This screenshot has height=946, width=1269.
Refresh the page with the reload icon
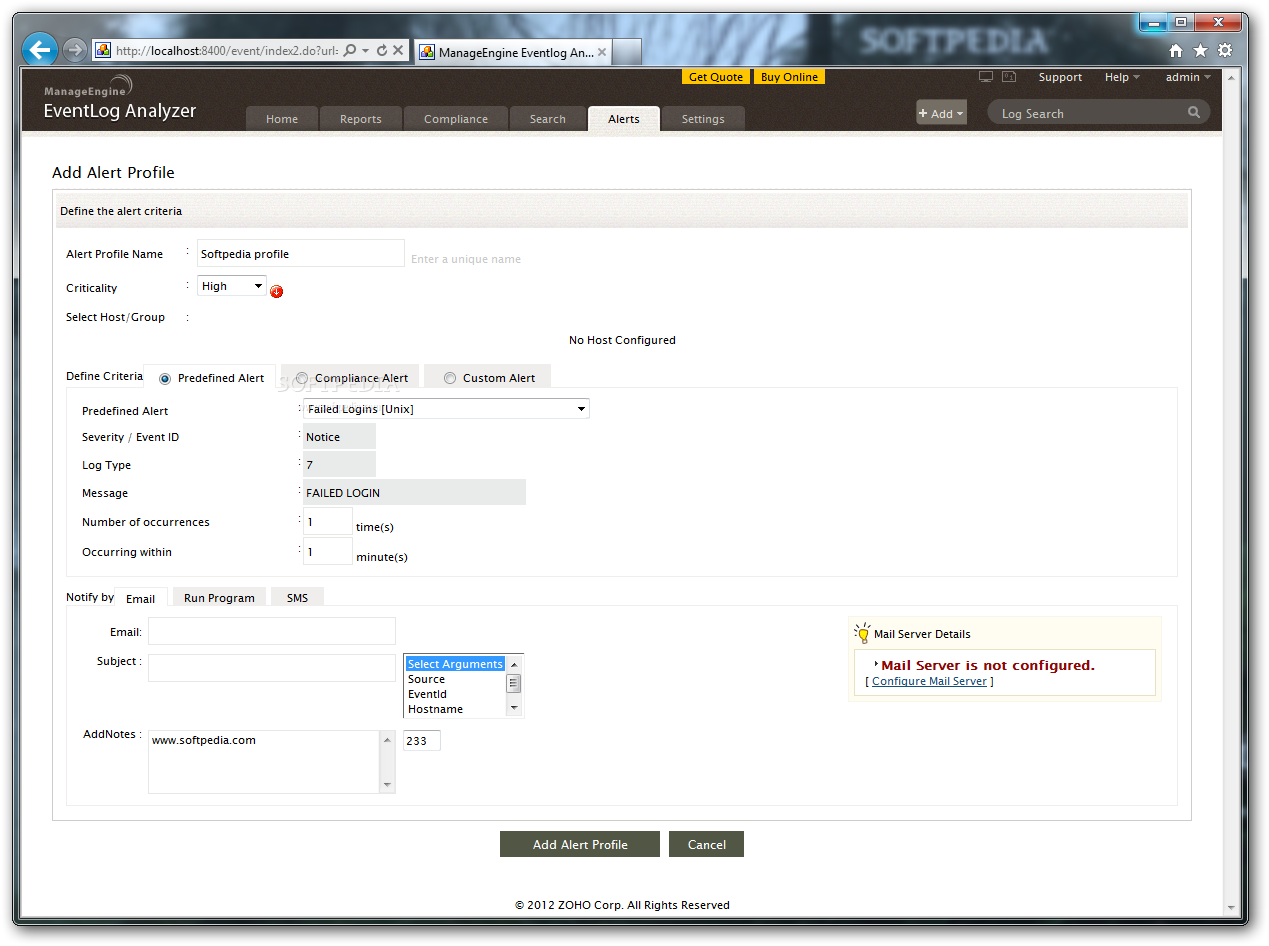[381, 50]
